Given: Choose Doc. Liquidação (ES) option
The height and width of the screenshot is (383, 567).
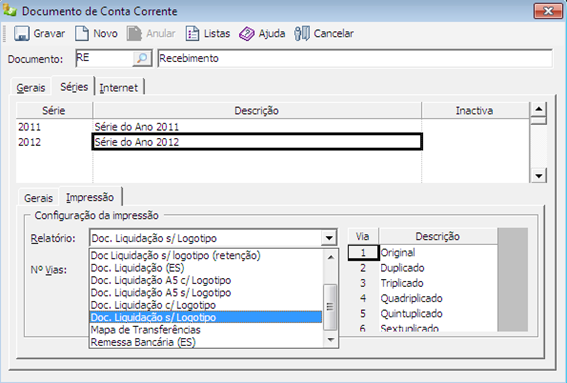Looking at the screenshot, I should [x=205, y=268].
